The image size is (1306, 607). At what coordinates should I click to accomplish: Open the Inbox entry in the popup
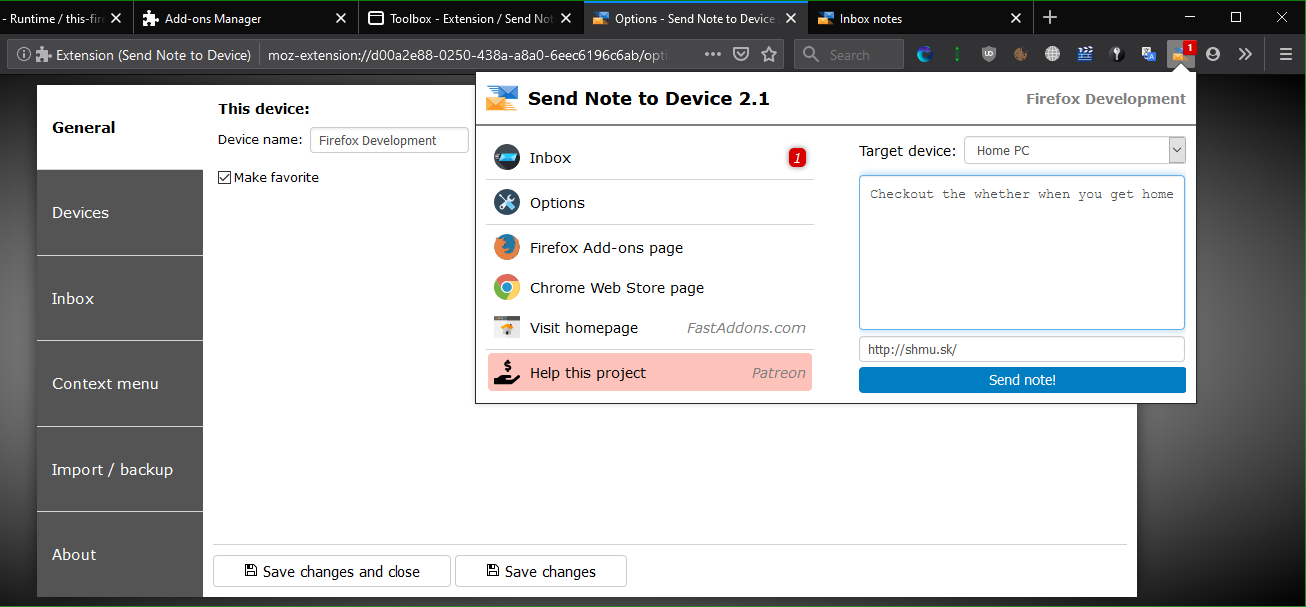pyautogui.click(x=650, y=158)
